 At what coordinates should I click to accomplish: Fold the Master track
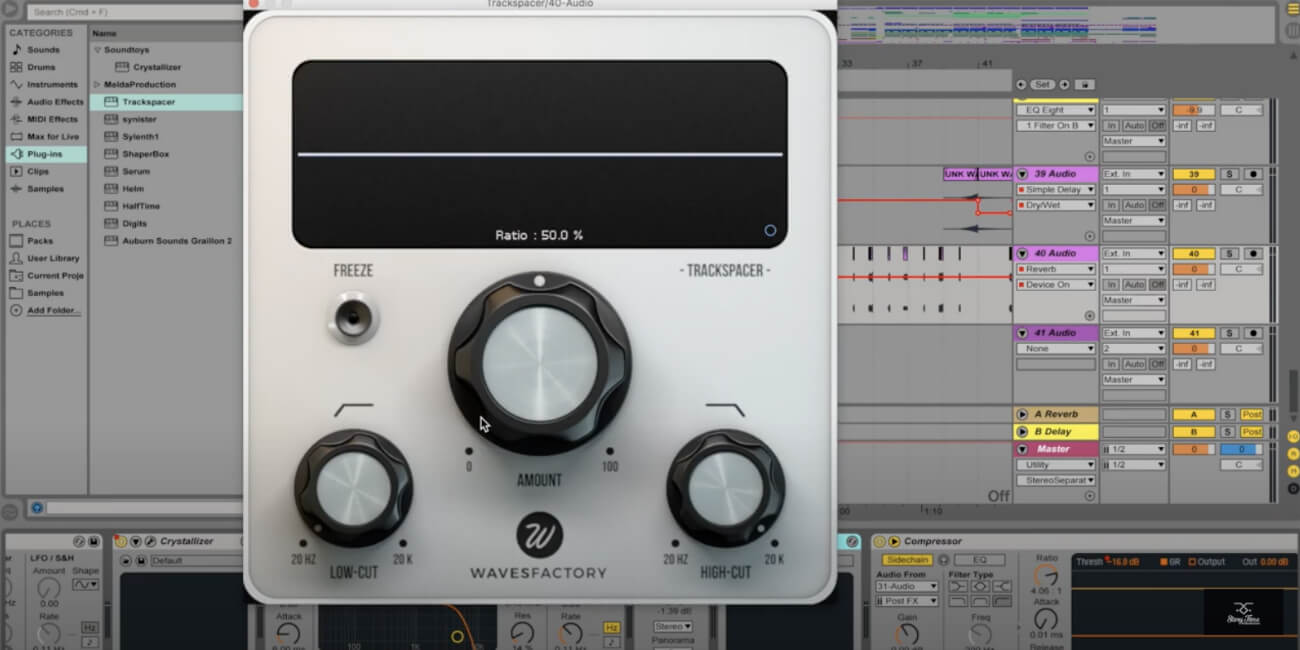pyautogui.click(x=1023, y=449)
